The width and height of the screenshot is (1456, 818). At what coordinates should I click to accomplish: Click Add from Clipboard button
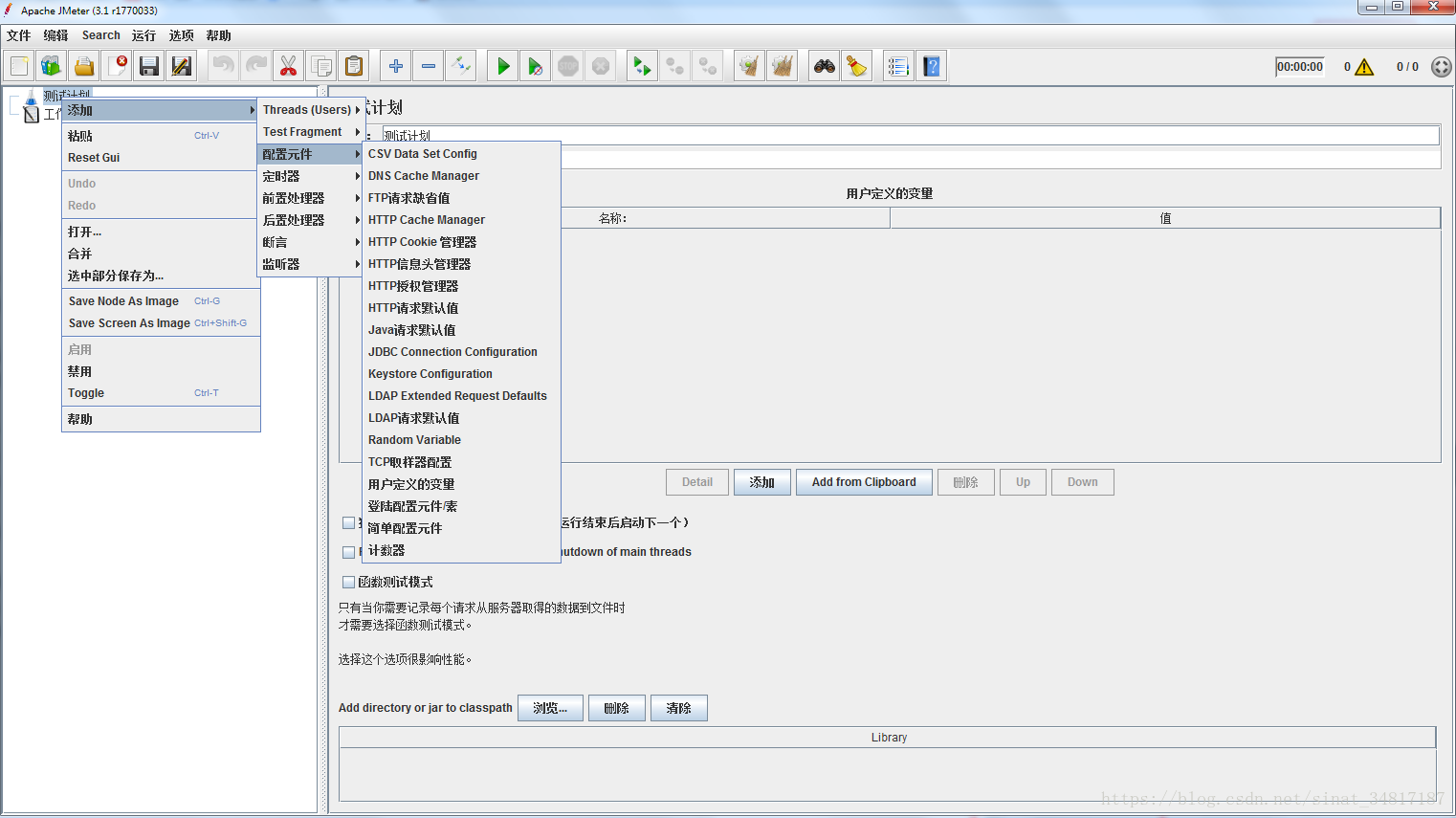864,482
